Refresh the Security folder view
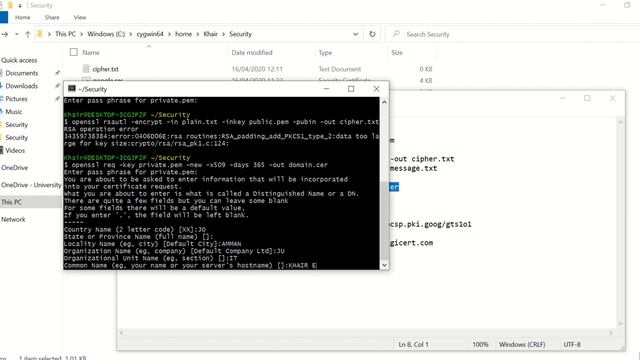Image resolution: width=640 pixels, height=360 pixels. (372, 34)
